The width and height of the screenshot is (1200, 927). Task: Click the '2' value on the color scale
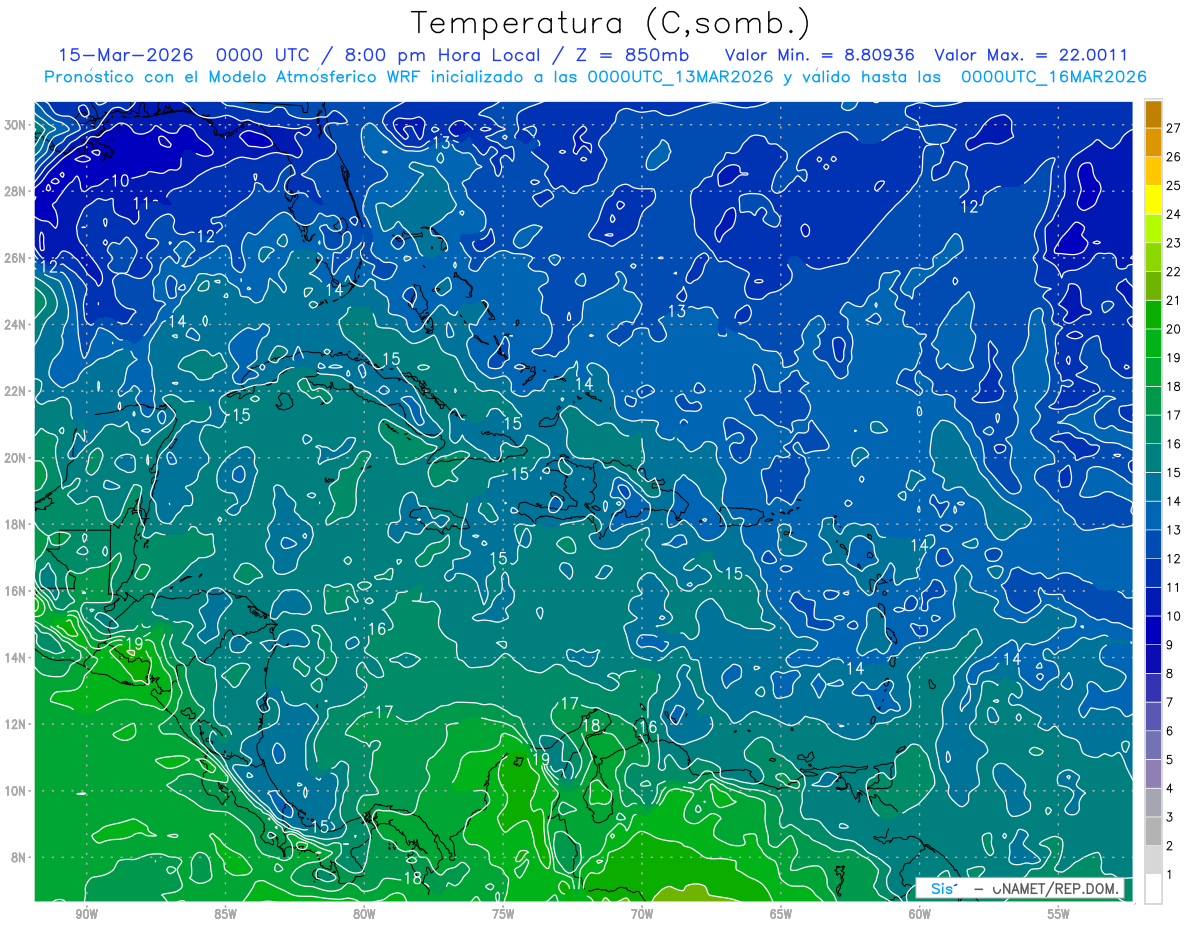coord(1170,846)
